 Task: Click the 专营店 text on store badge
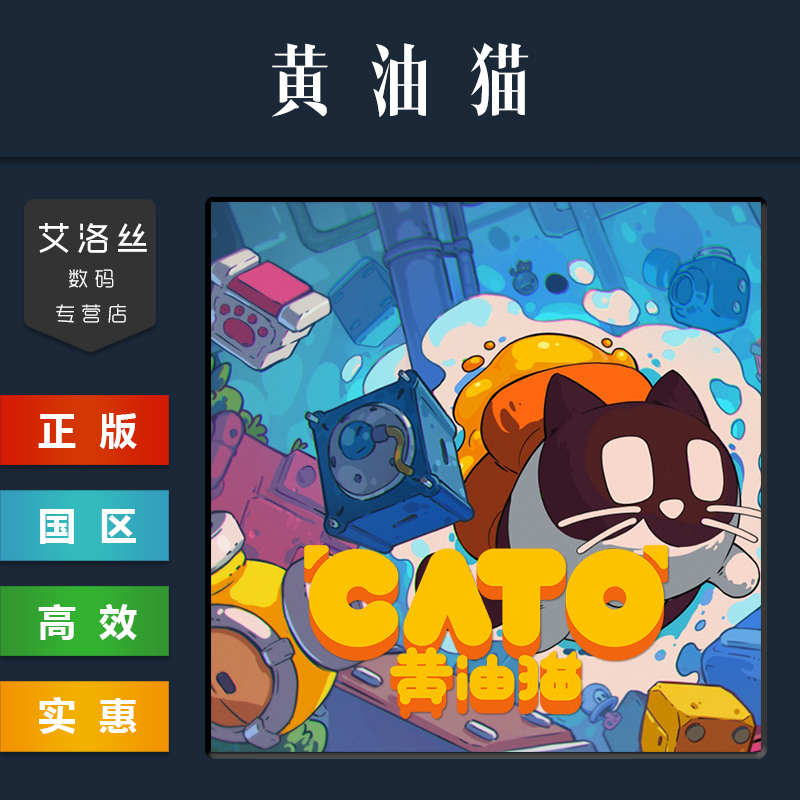91,314
